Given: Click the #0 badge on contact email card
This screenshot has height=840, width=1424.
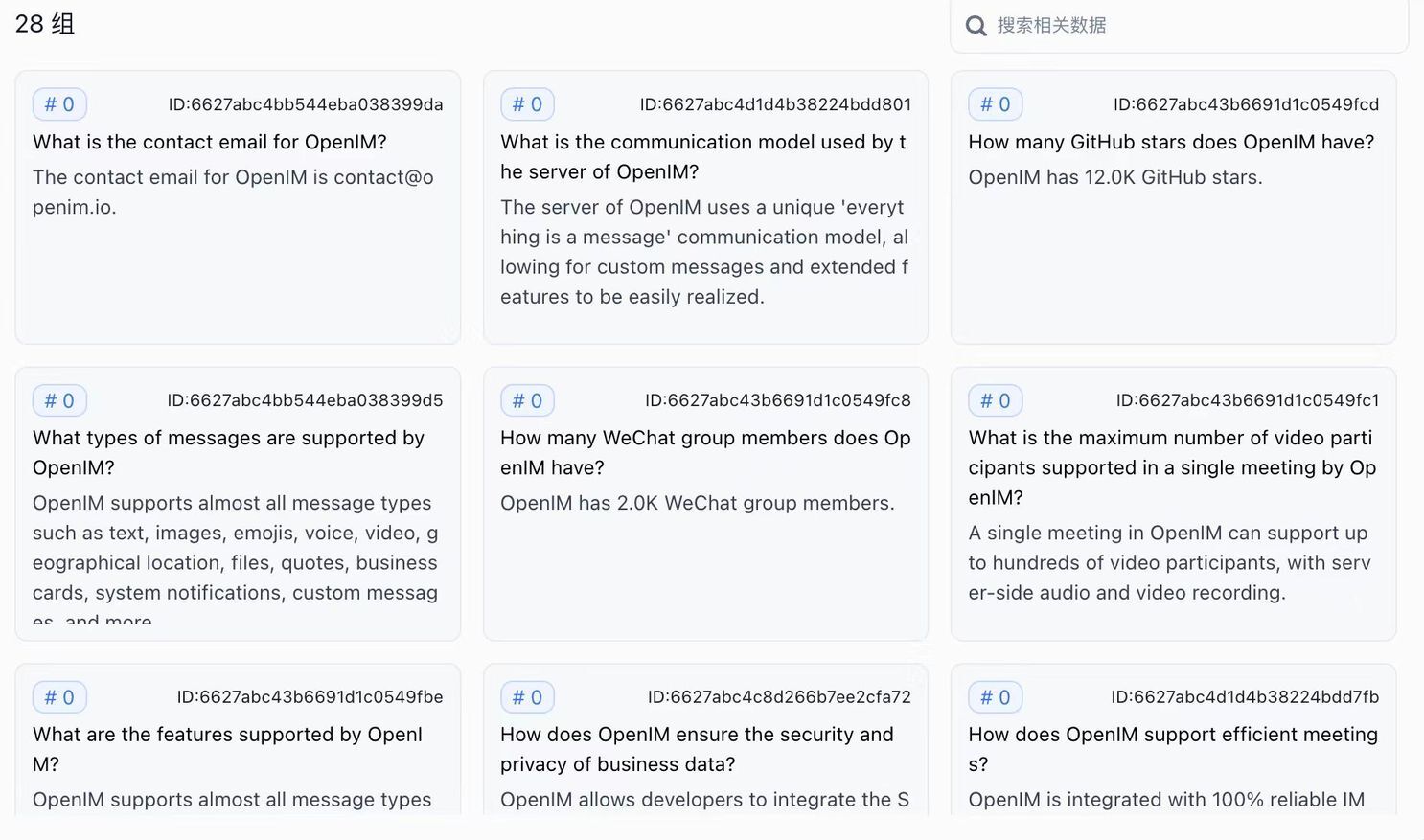Looking at the screenshot, I should [59, 104].
